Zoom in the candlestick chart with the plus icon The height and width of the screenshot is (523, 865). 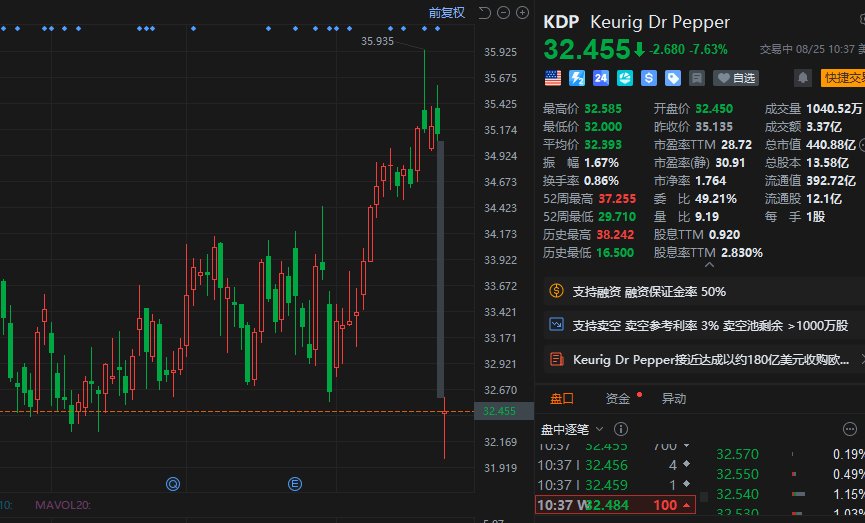pyautogui.click(x=522, y=13)
